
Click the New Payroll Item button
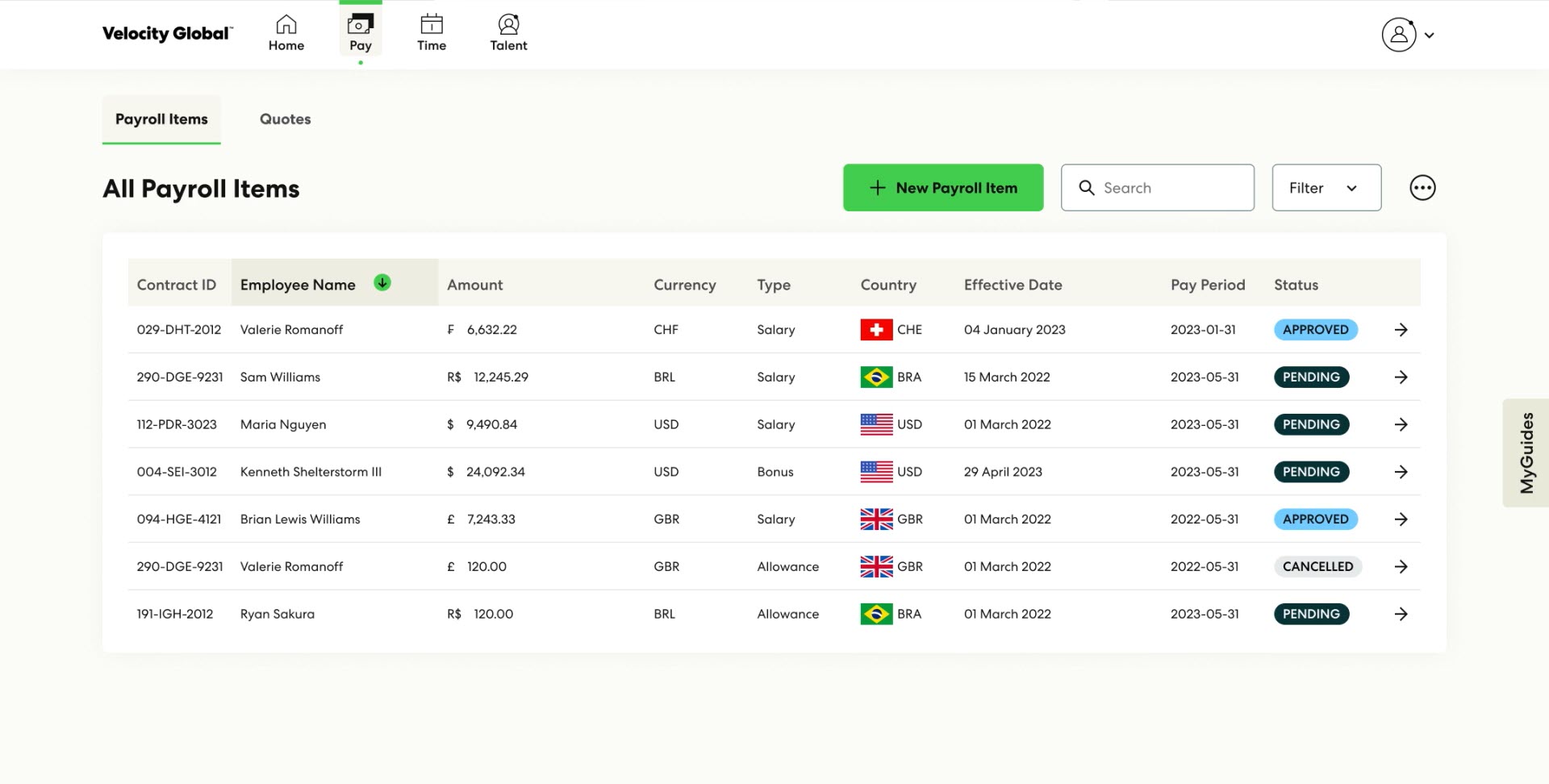tap(943, 188)
